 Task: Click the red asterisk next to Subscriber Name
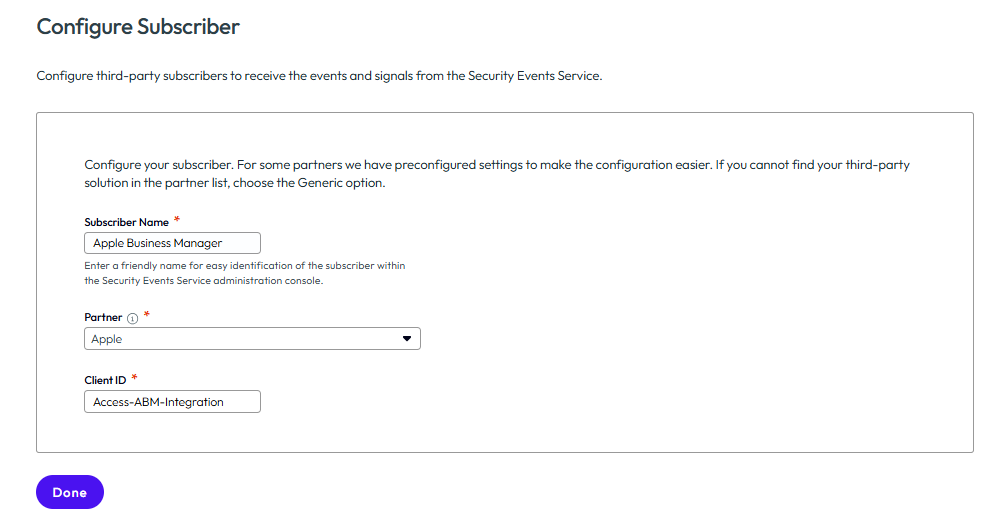tap(177, 220)
